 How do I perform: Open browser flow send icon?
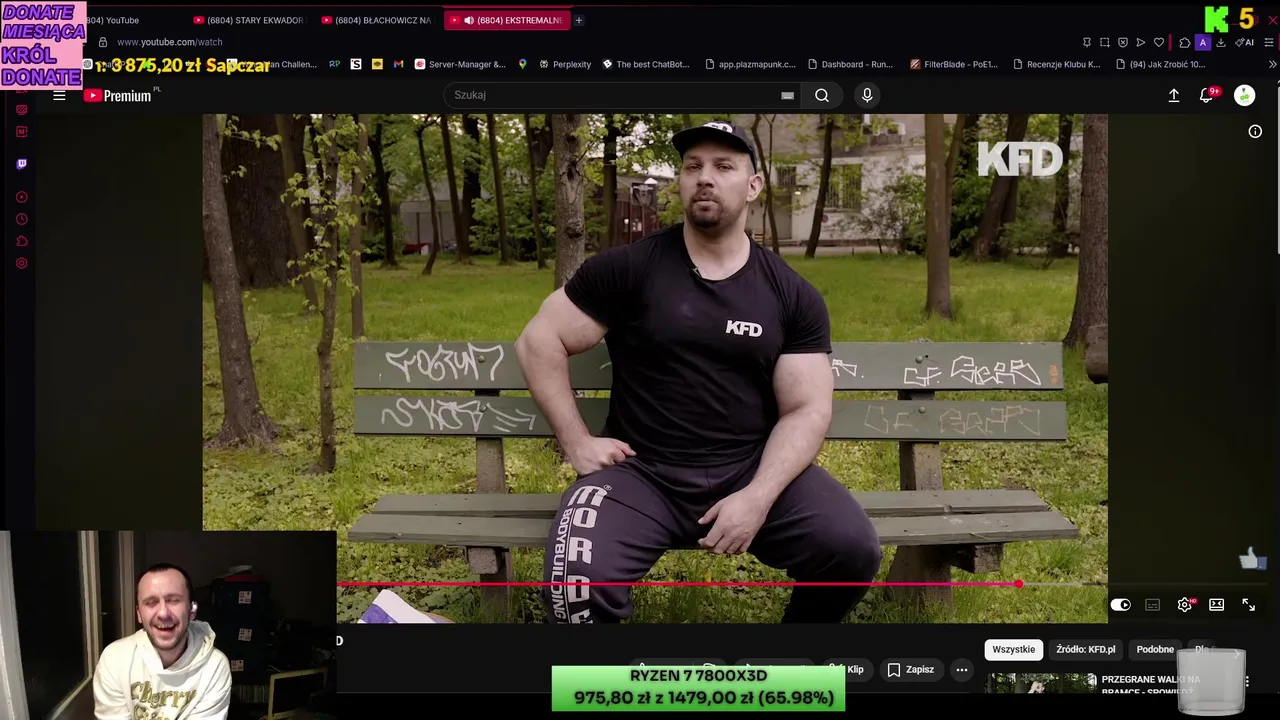tap(1141, 42)
